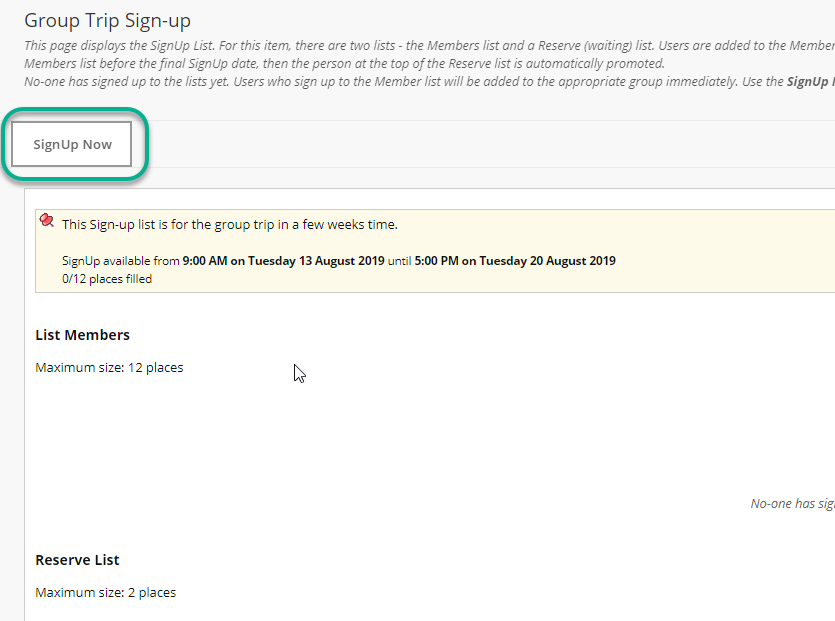Click the word until between the dates
The width and height of the screenshot is (835, 621).
tap(399, 261)
